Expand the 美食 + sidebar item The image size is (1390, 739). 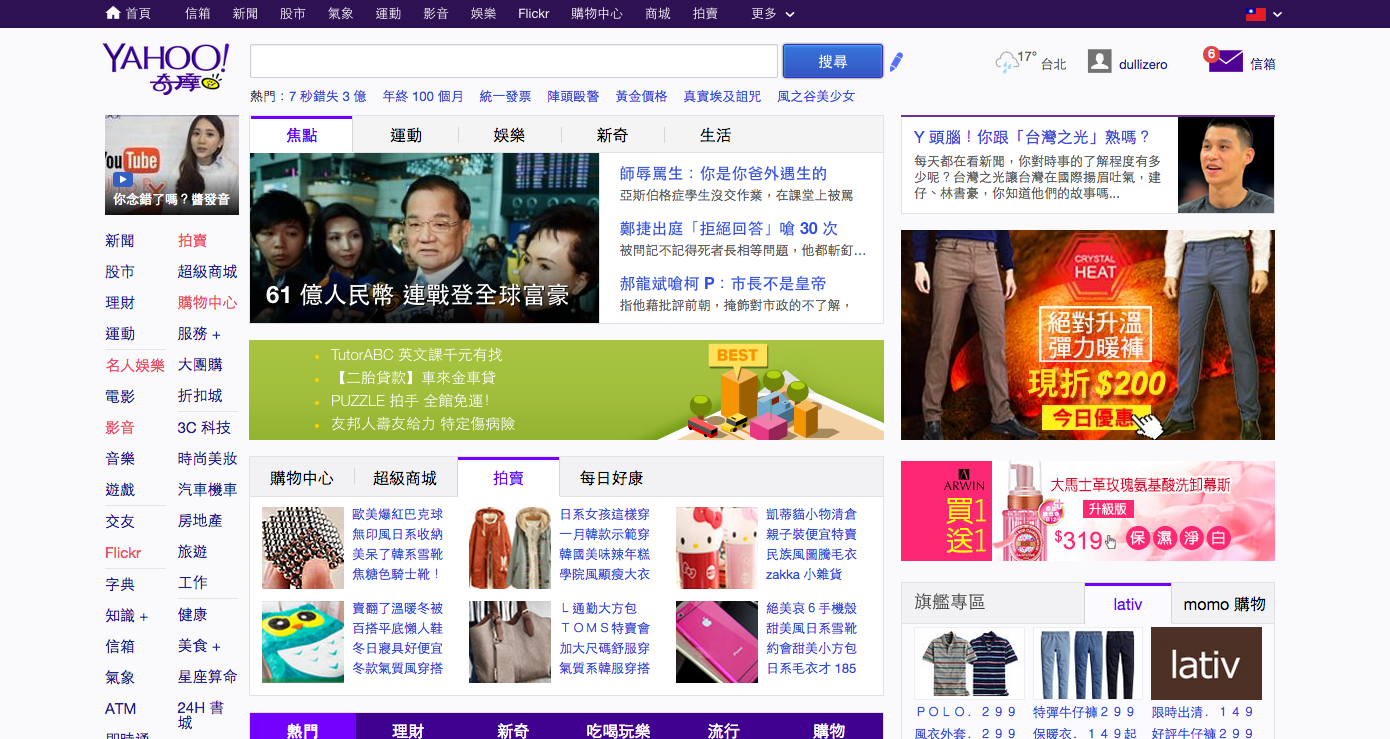199,646
